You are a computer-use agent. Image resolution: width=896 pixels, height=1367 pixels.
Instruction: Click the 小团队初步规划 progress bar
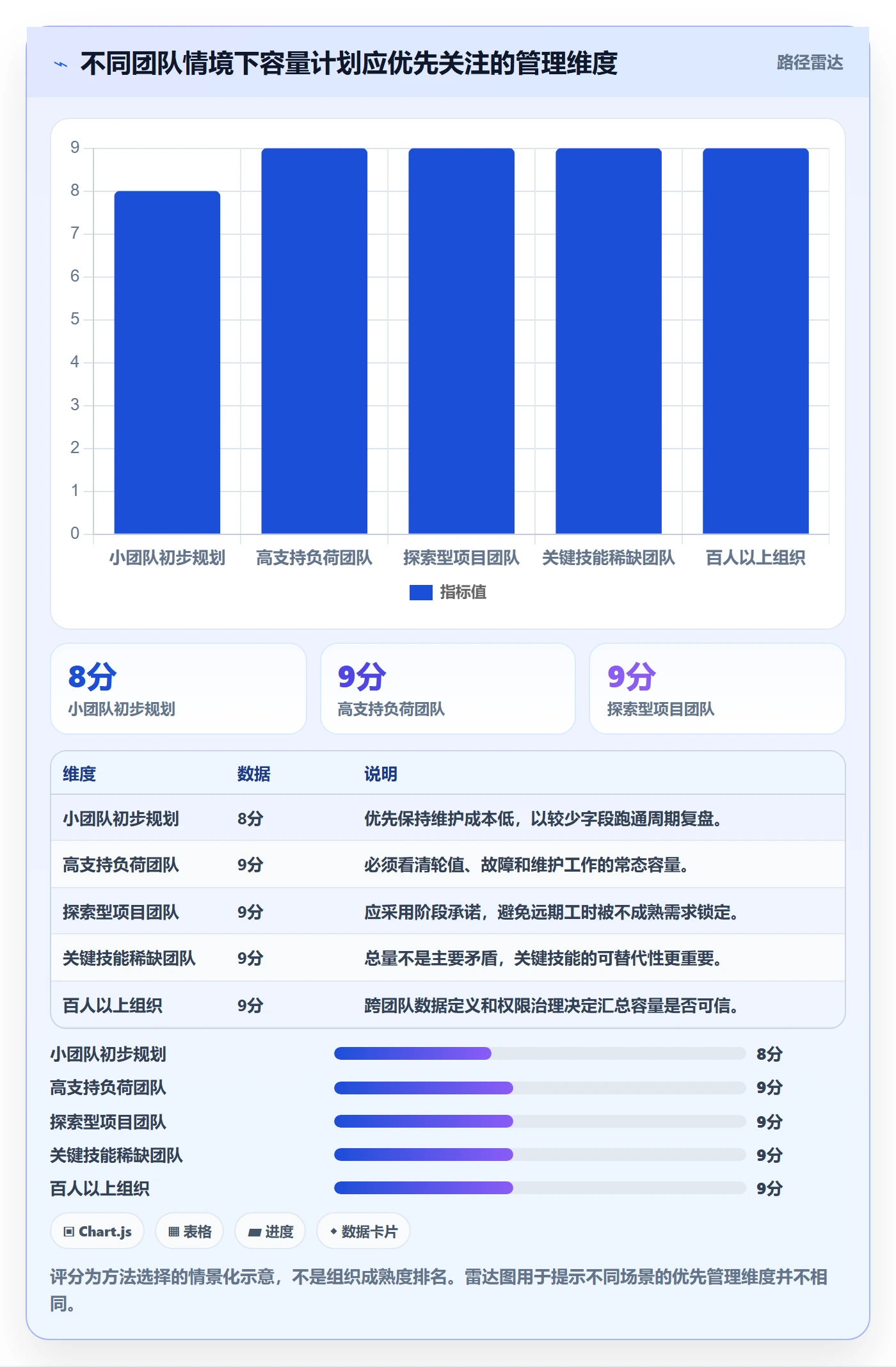click(540, 1053)
